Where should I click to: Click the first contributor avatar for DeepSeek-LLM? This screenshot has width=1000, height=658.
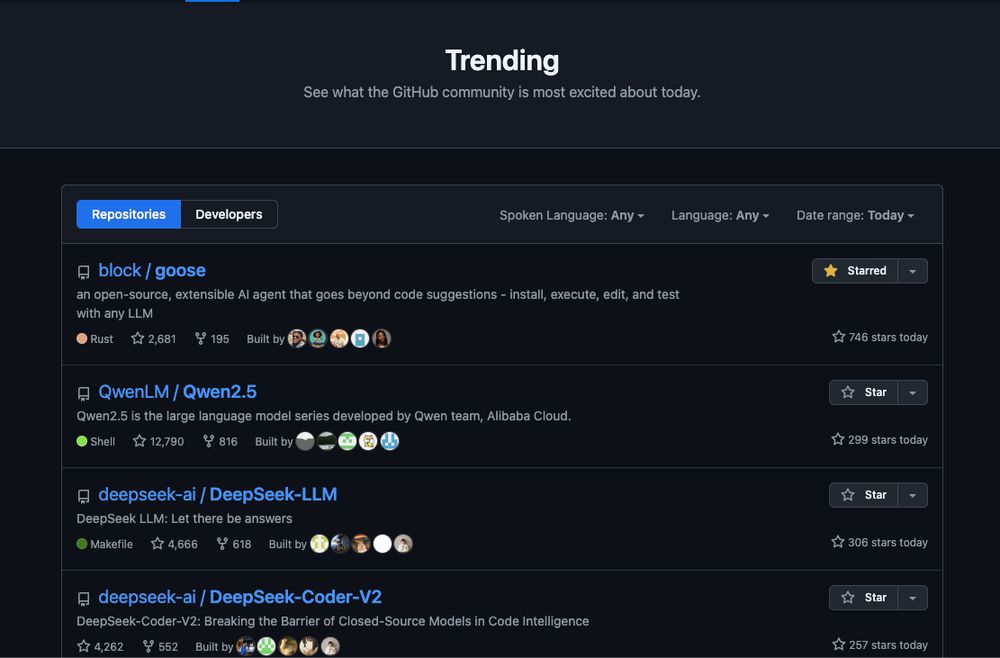[x=320, y=544]
